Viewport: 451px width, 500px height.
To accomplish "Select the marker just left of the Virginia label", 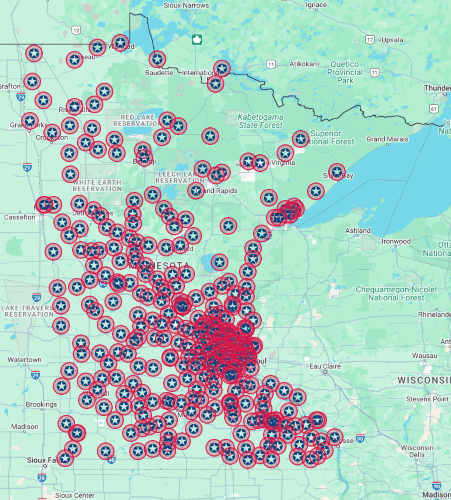I will (260, 163).
